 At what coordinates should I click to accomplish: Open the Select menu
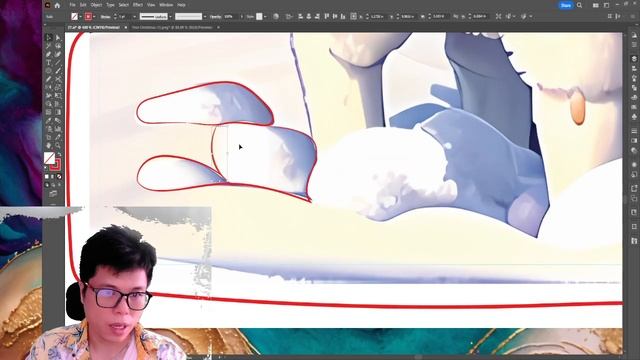(123, 5)
